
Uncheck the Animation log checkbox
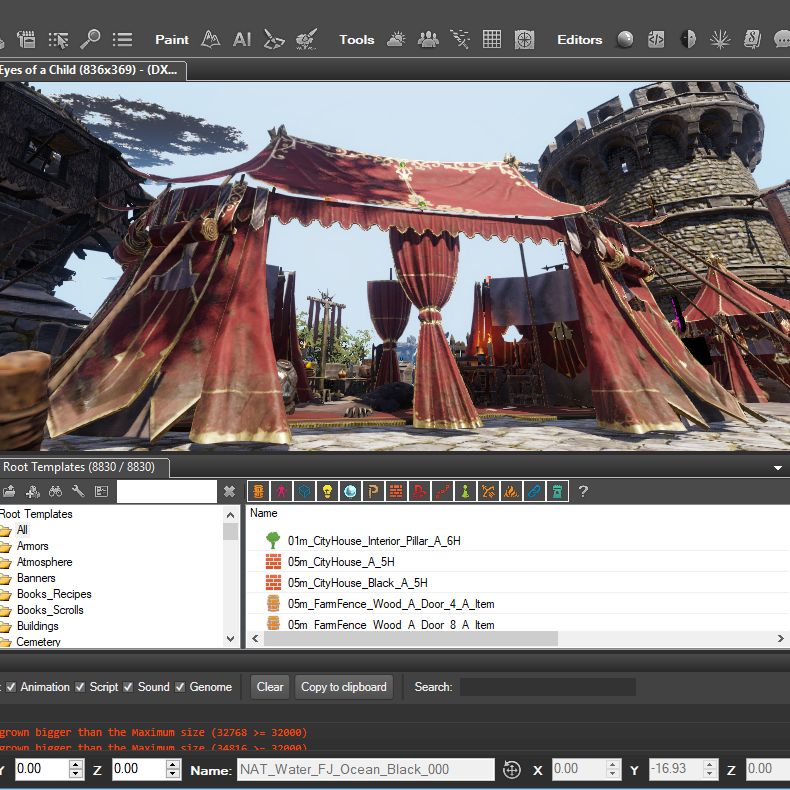[11, 687]
